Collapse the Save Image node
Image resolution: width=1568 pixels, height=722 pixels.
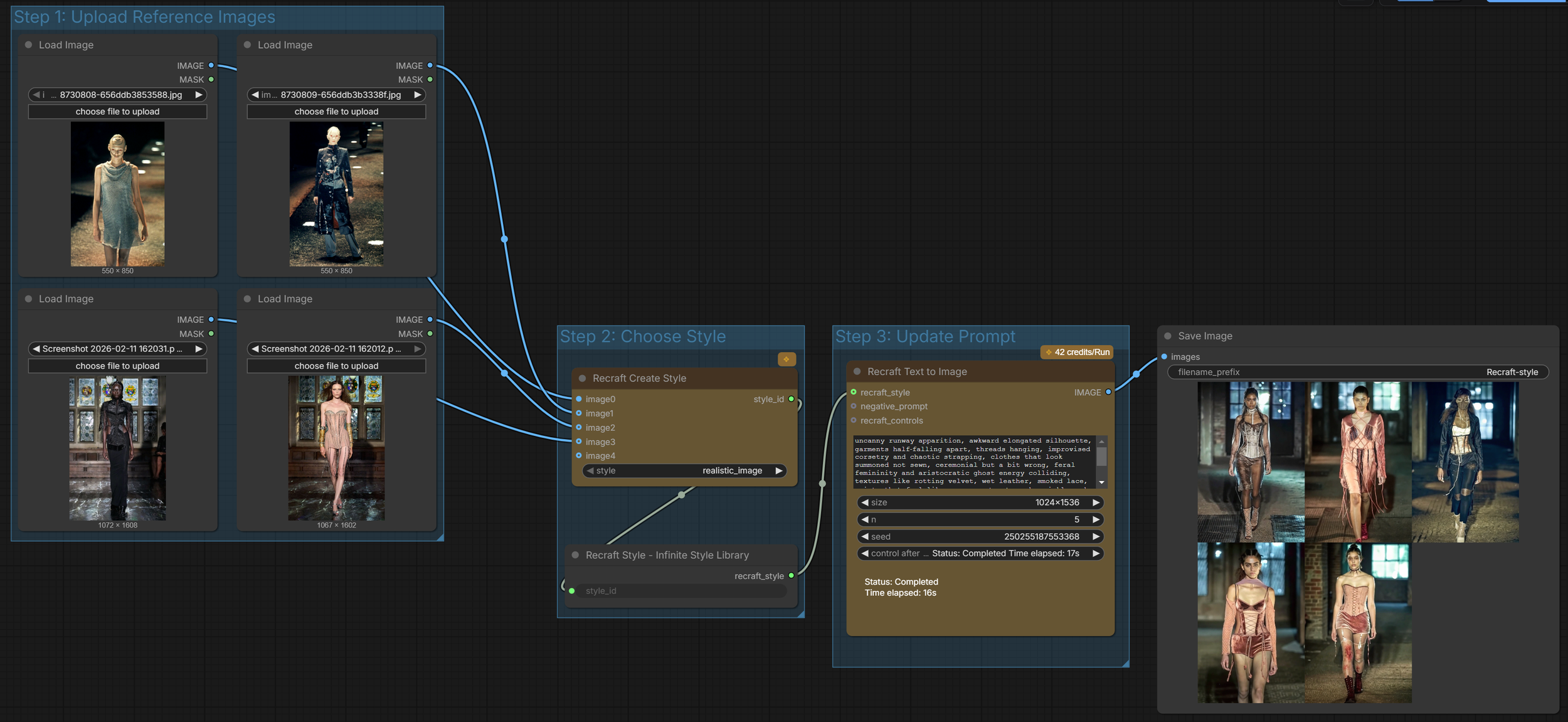pos(1168,336)
